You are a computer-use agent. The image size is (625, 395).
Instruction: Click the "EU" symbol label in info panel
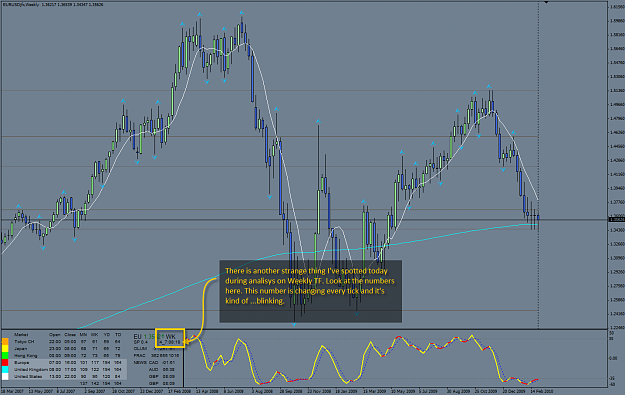pos(138,337)
